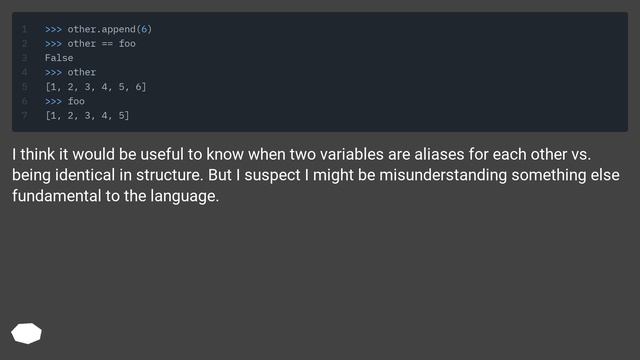Click the word 'misunderstanding' in the paragraph
640x360 pixels.
(443, 175)
